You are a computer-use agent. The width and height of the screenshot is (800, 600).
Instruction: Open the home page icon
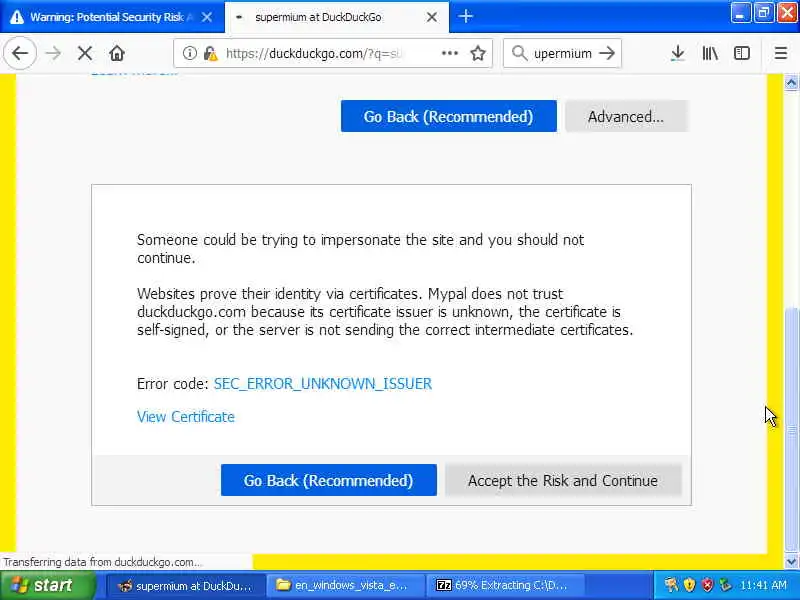coord(117,53)
